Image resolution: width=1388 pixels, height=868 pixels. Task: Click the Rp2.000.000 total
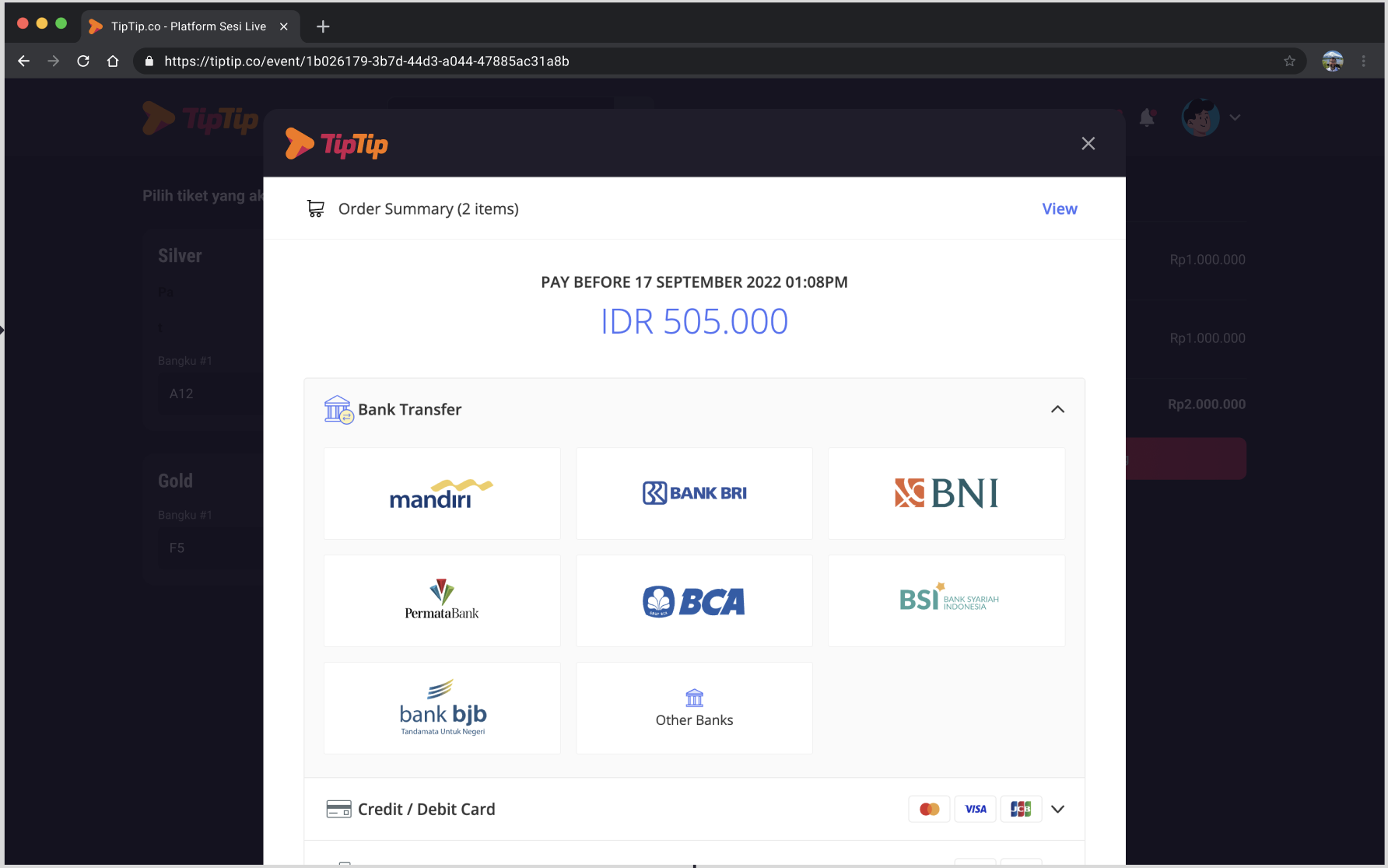tap(1207, 404)
